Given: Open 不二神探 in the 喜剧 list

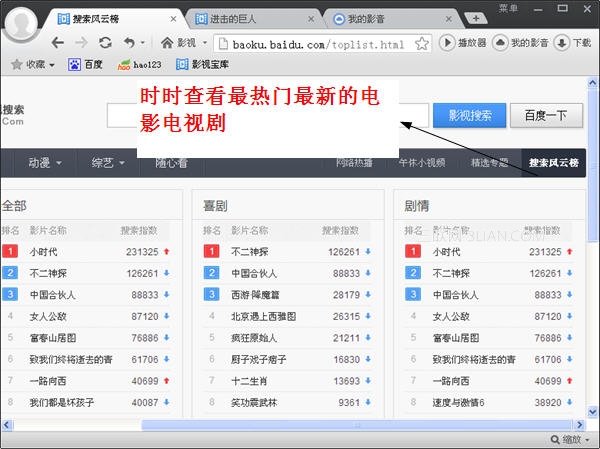Looking at the screenshot, I should pos(249,252).
